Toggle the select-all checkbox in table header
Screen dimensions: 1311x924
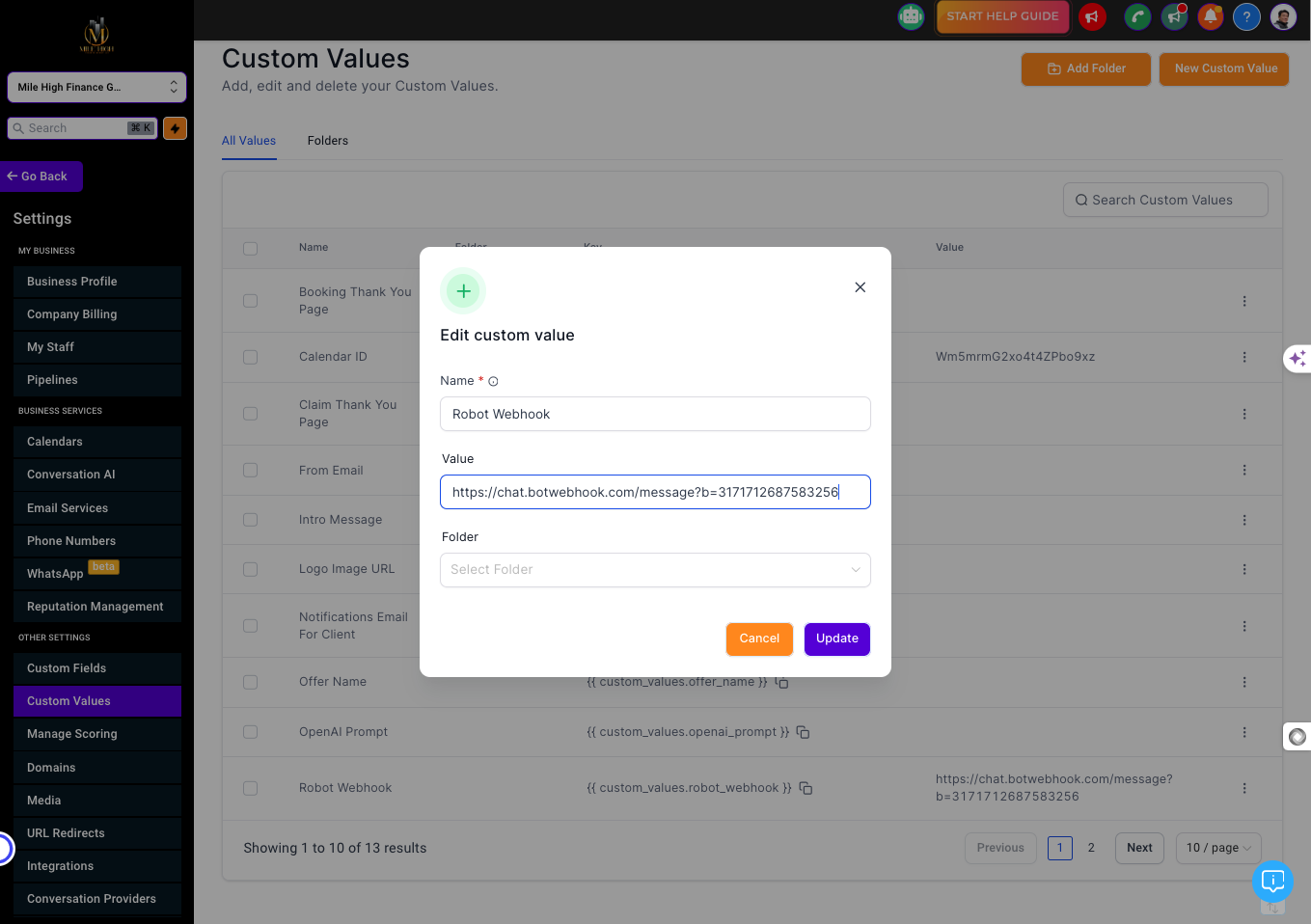pos(251,248)
